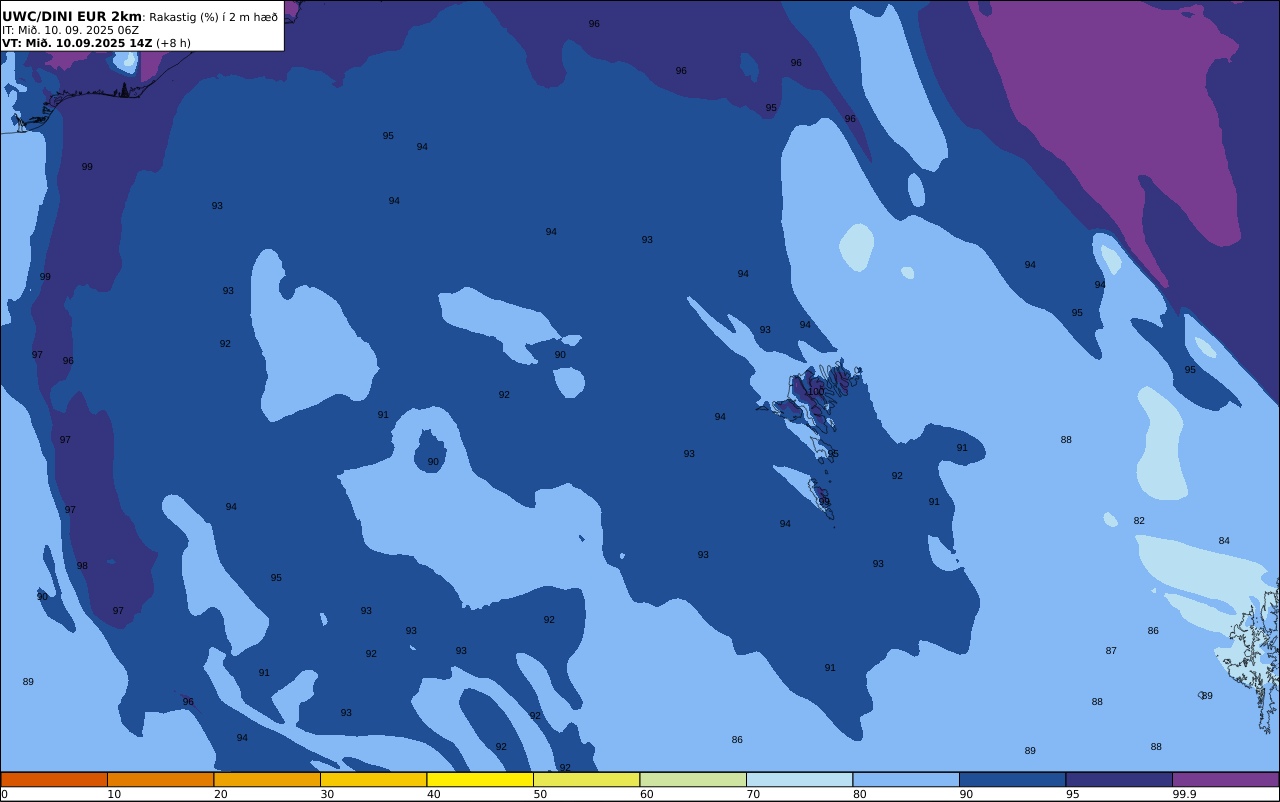Click the 0–10 dark orange legend swatch
This screenshot has height=802, width=1280.
click(x=54, y=779)
